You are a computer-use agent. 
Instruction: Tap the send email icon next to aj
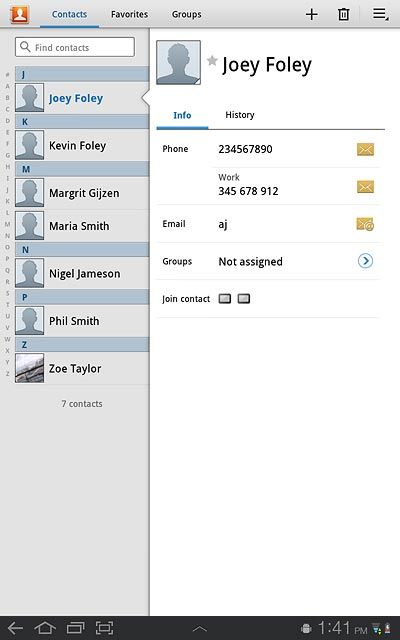coord(365,224)
